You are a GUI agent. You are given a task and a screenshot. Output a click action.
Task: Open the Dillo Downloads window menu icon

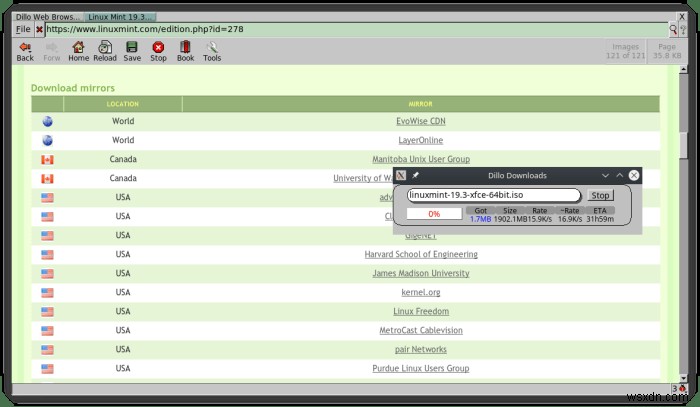point(401,175)
